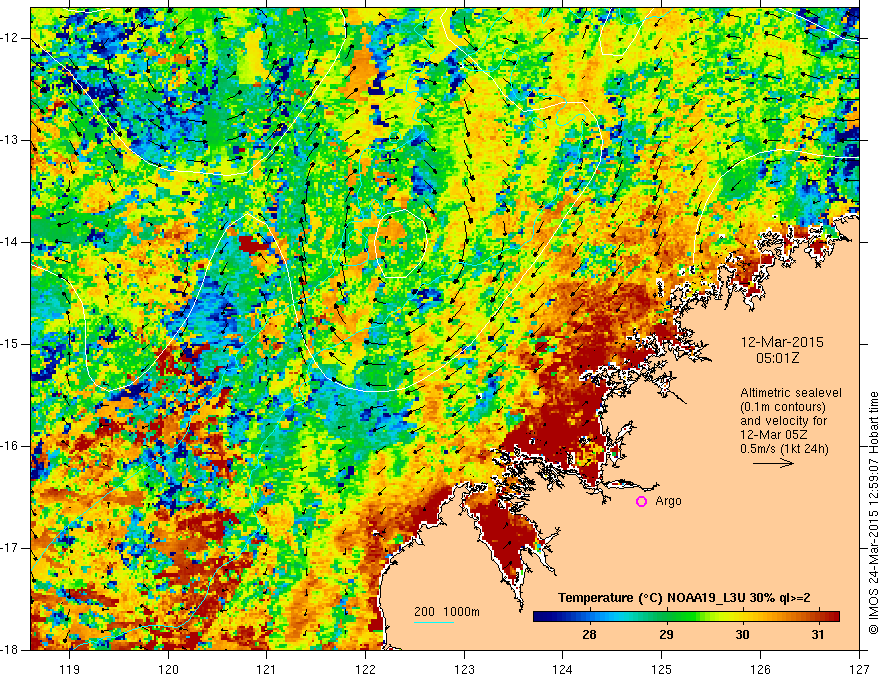The height and width of the screenshot is (680, 880).
Task: Click the '0.5m/s (1kt 24h)' caption line
Action: coord(785,449)
